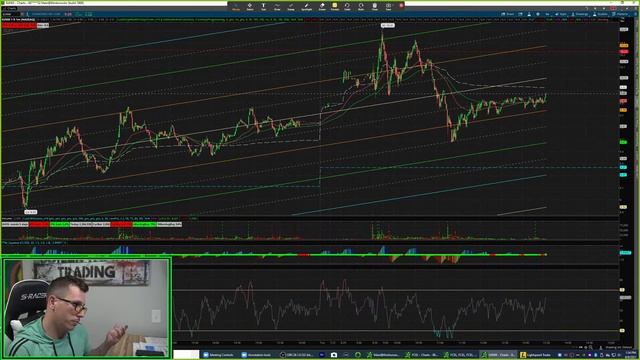Open the Stamp annotation tool
640x360 pixels.
[x=291, y=6]
